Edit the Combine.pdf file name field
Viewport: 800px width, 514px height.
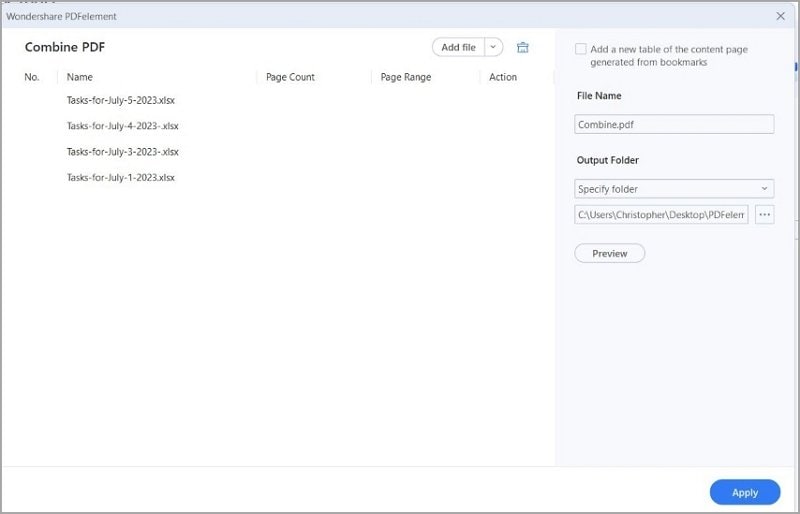(674, 124)
